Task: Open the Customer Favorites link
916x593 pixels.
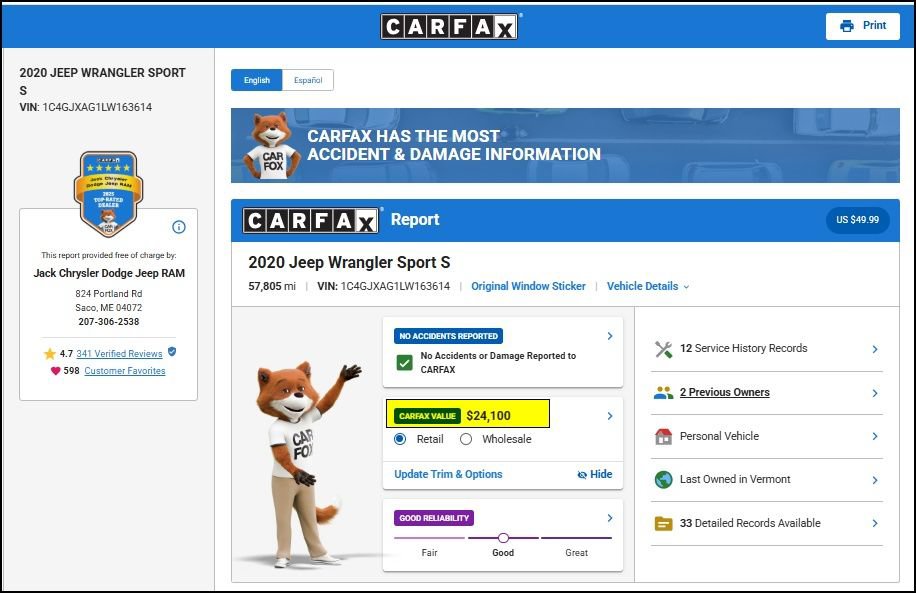Action: [124, 370]
